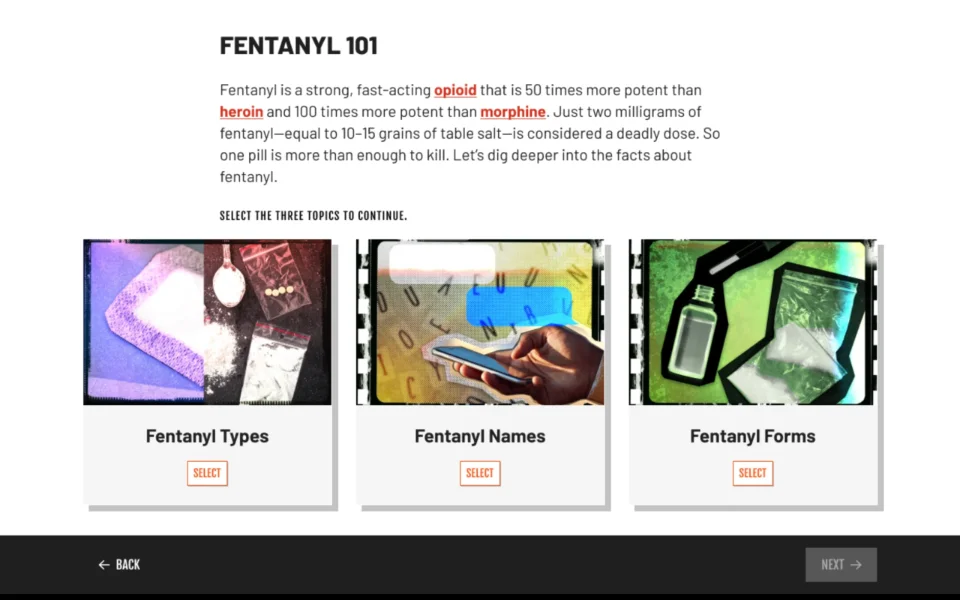Click the FENTANYL 101 heading
This screenshot has height=600, width=960.
(299, 45)
